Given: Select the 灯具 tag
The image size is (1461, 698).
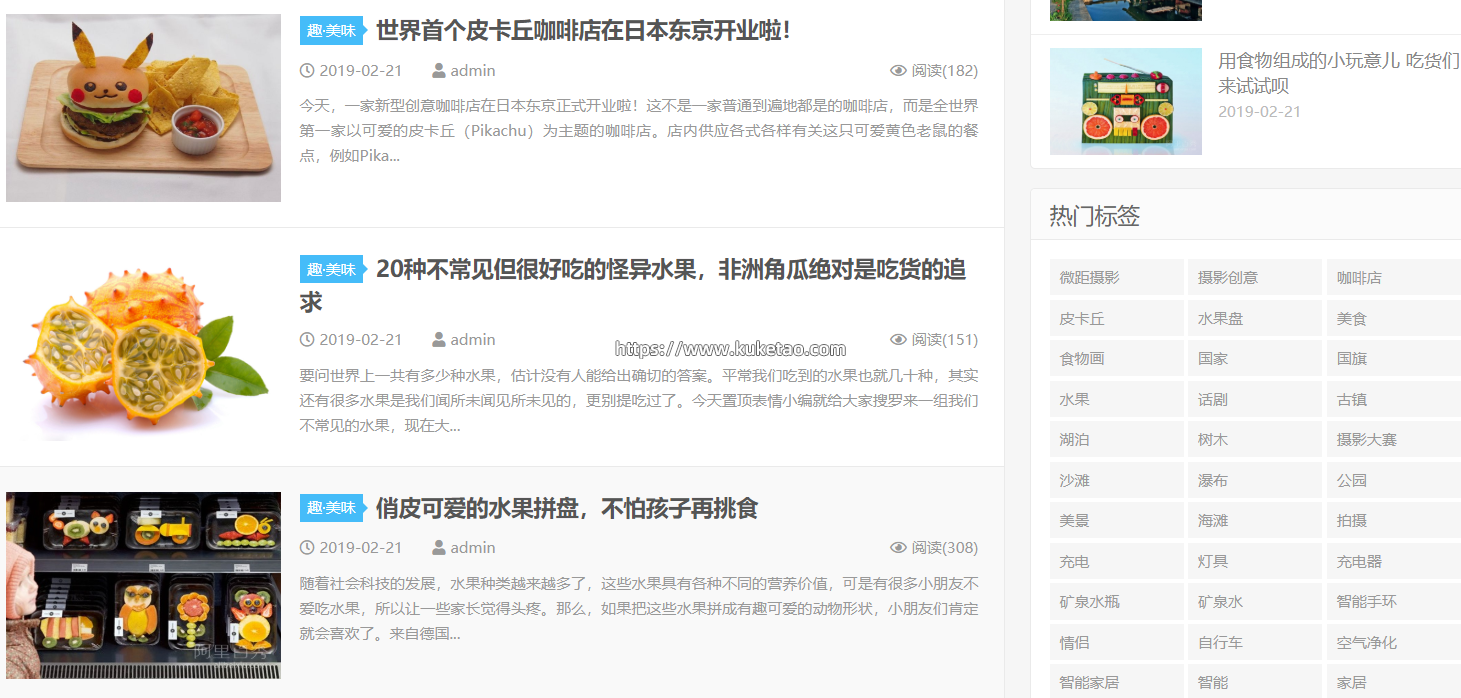Looking at the screenshot, I should pyautogui.click(x=1255, y=562).
